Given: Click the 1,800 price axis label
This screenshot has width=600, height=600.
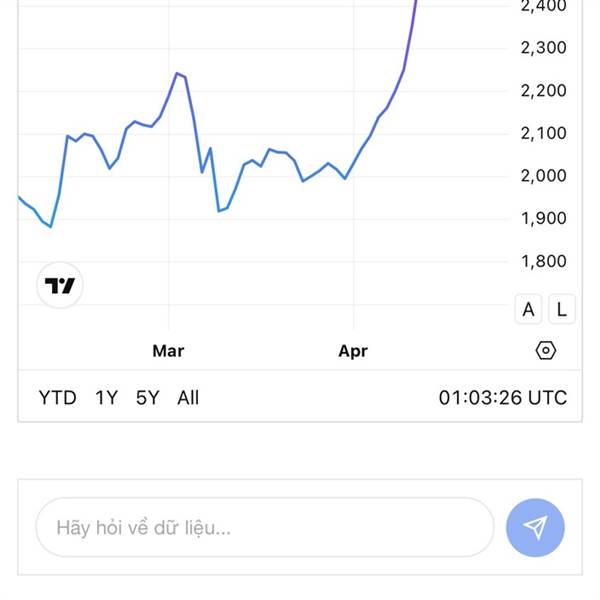Looking at the screenshot, I should click(x=543, y=262).
